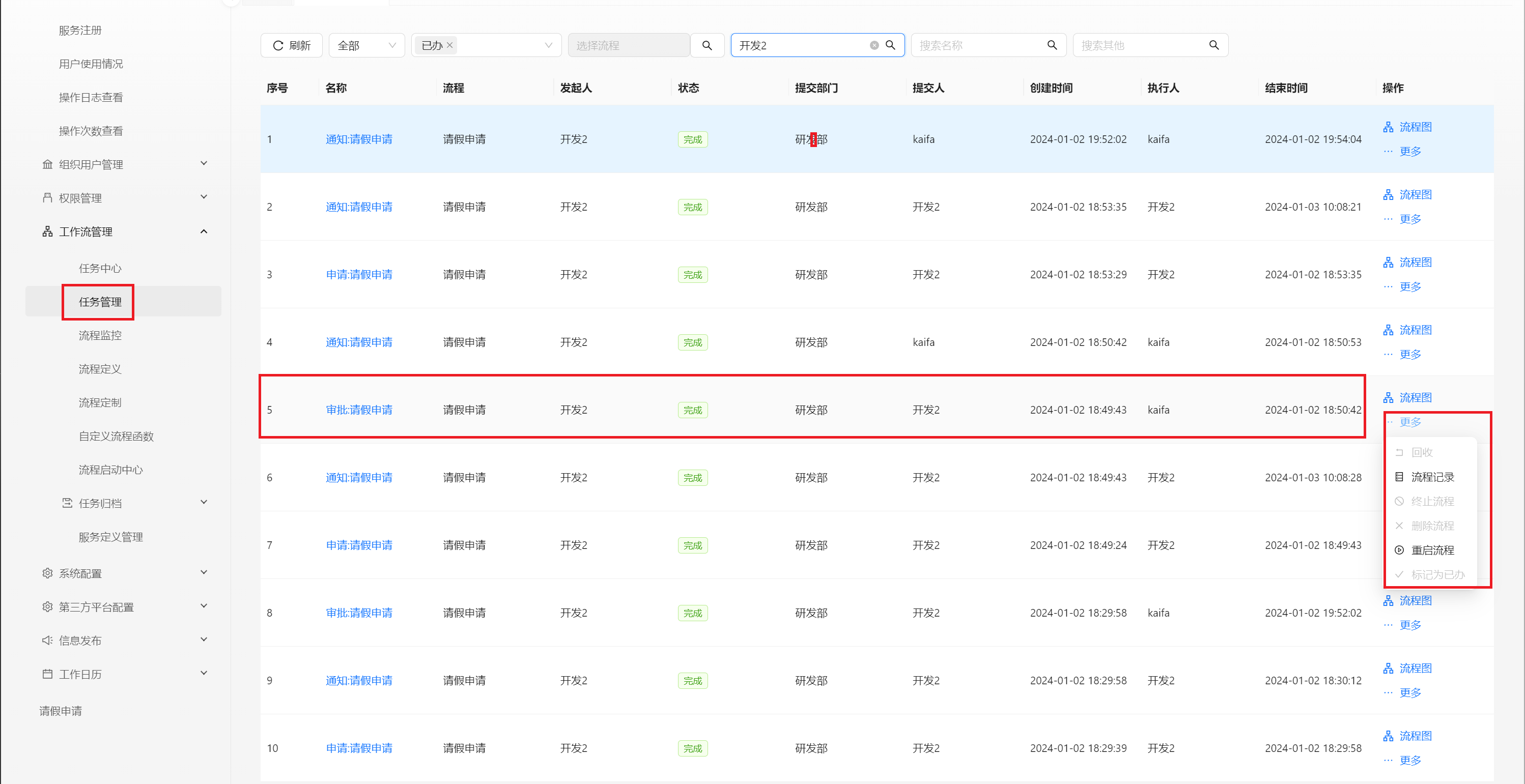Expand 任务归档 submenu chevron

pos(204,502)
